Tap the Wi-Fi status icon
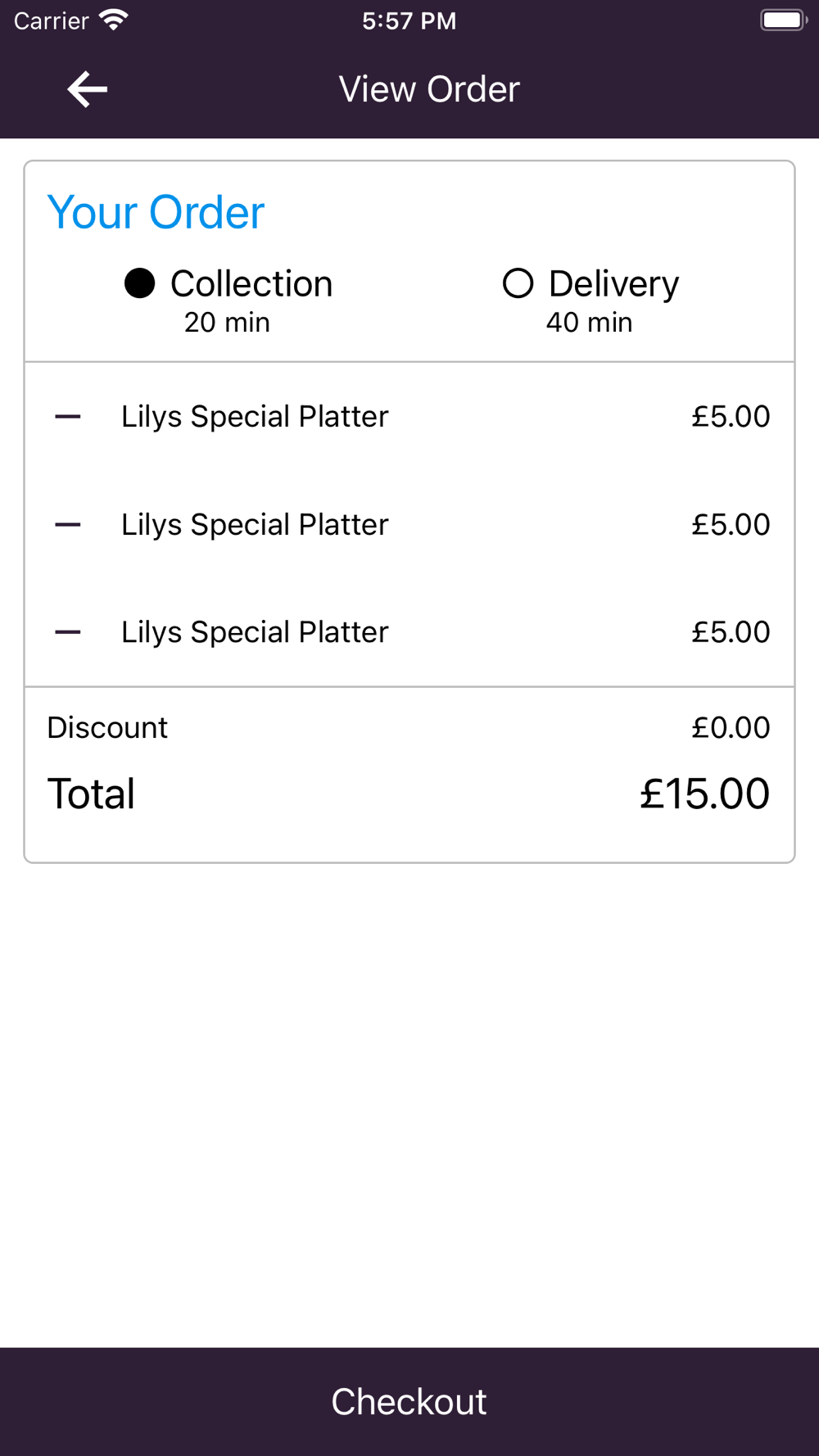 (114, 20)
